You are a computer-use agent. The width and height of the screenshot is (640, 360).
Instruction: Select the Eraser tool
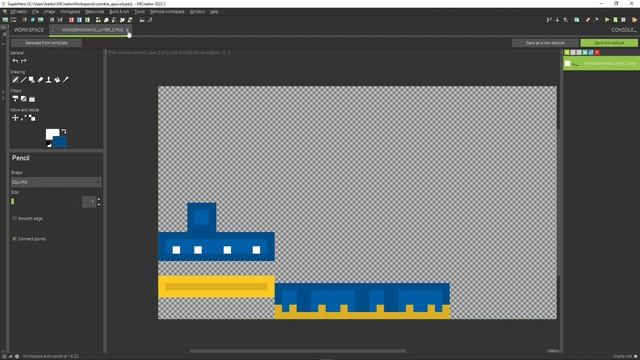tap(40, 80)
